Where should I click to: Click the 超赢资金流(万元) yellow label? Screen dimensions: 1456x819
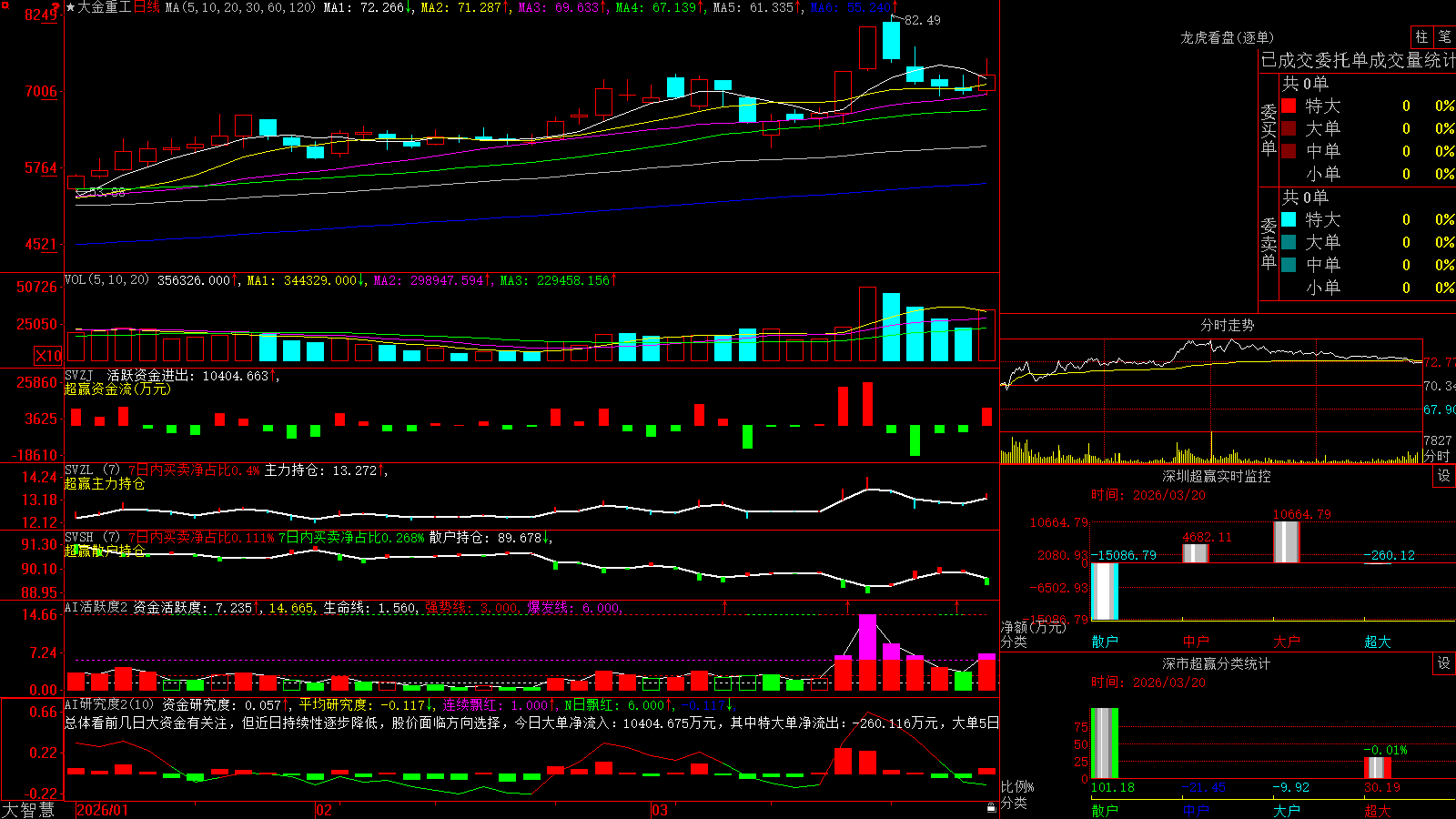click(117, 389)
